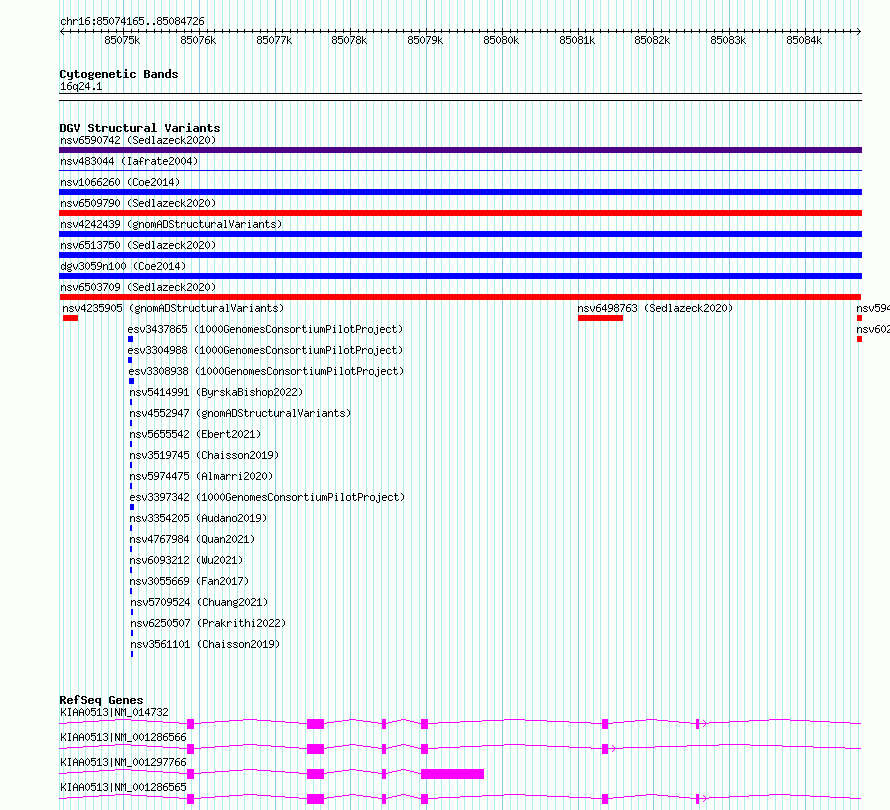Select nsv5974475 (Almarri2020) label

[201, 476]
